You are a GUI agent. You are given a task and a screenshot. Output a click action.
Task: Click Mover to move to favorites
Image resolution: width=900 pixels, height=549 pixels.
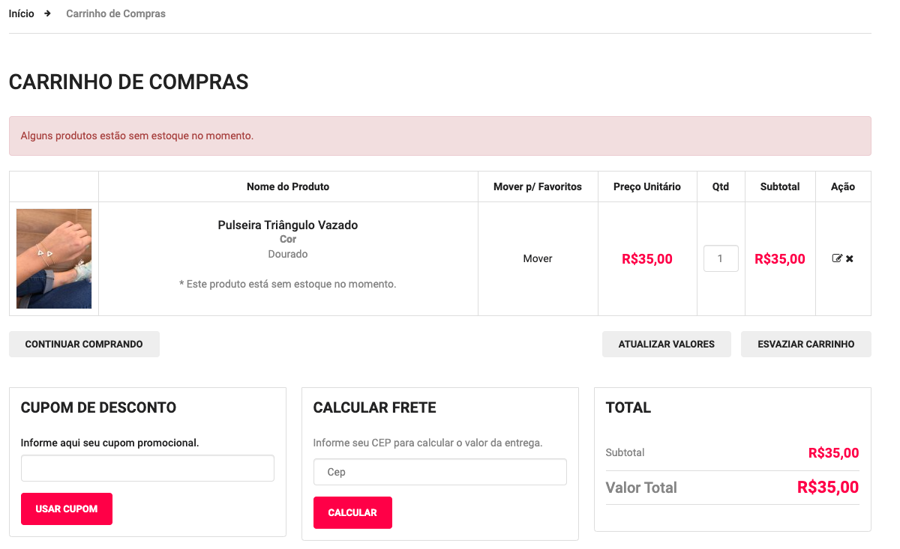(x=537, y=259)
